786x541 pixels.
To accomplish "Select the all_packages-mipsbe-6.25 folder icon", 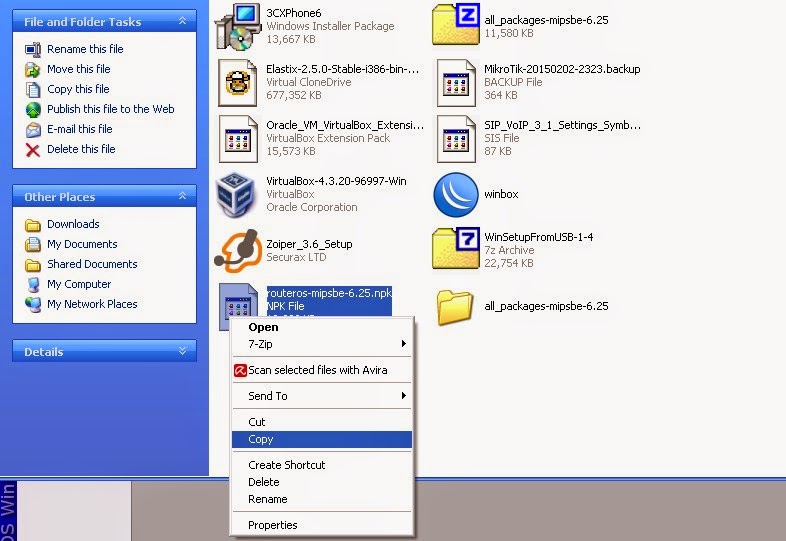I will click(455, 307).
